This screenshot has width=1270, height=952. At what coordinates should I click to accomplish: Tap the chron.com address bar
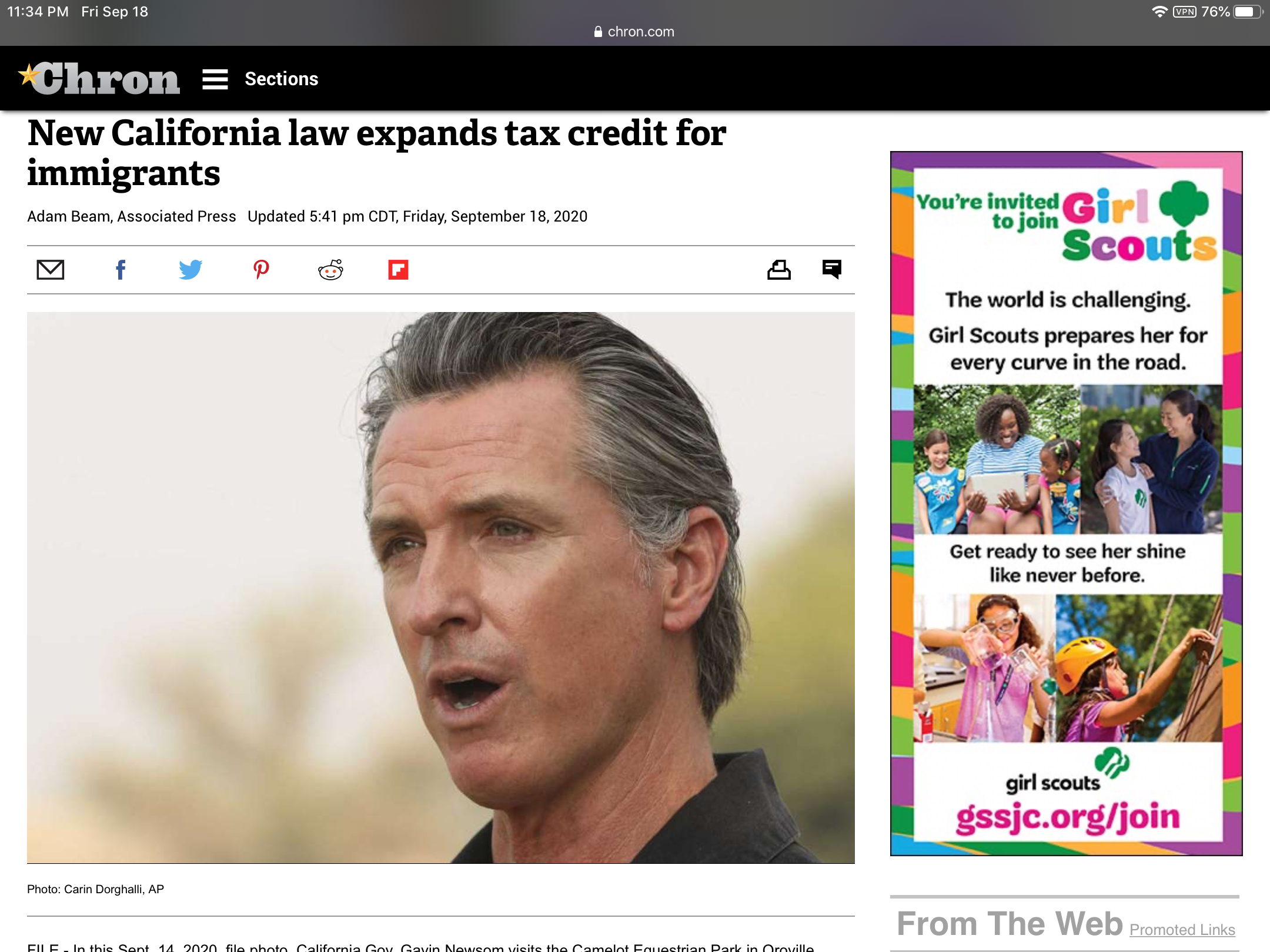(634, 32)
